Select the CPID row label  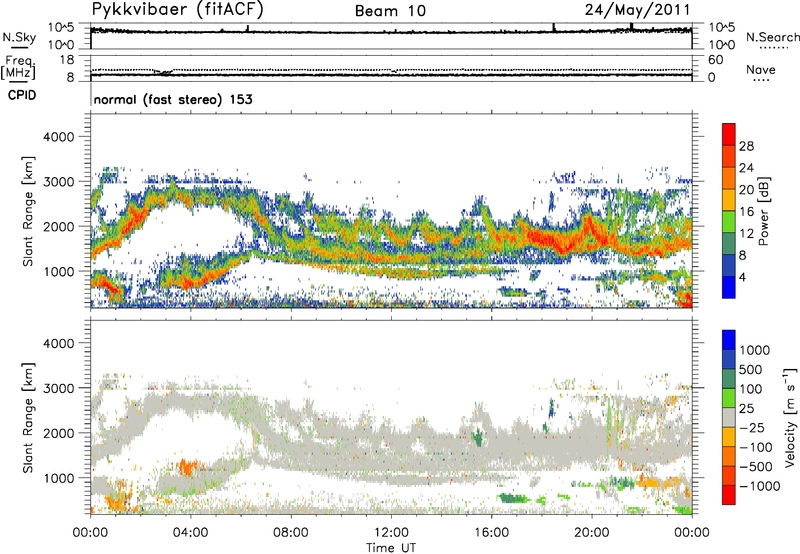point(22,95)
